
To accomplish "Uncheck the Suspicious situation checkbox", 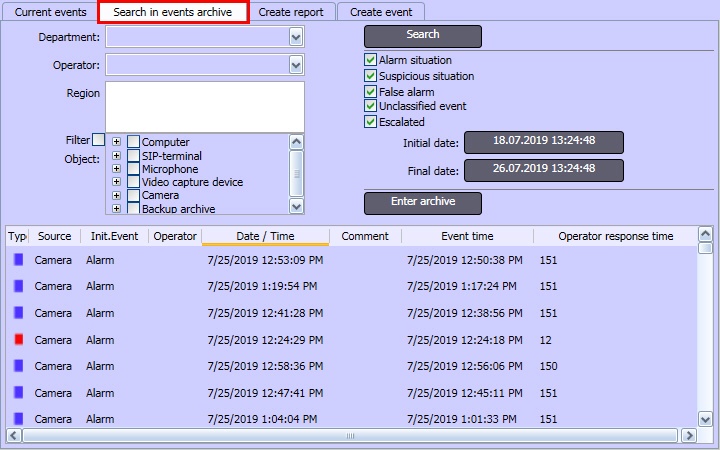I will 370,76.
